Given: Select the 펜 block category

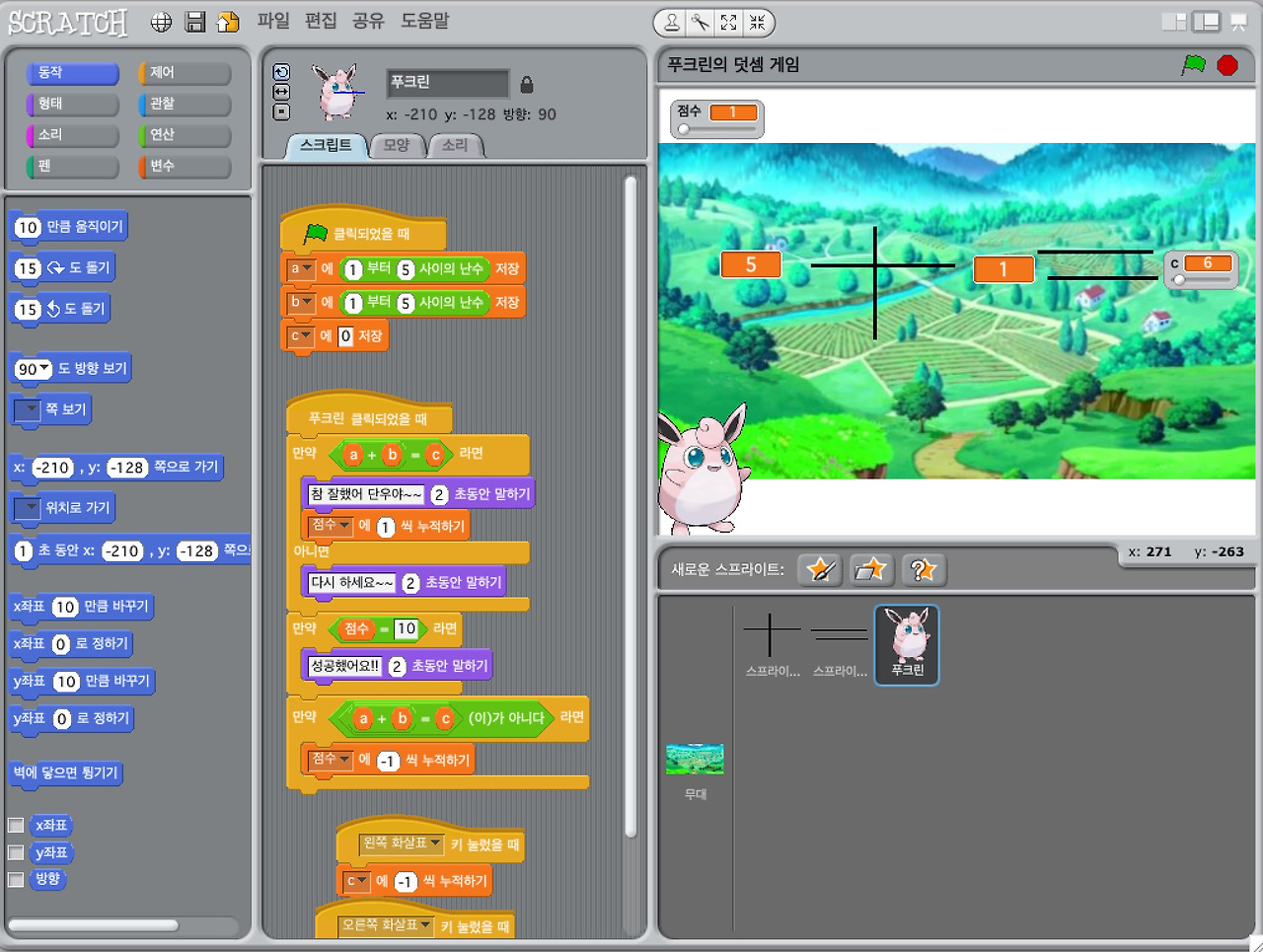Looking at the screenshot, I should pos(73,166).
